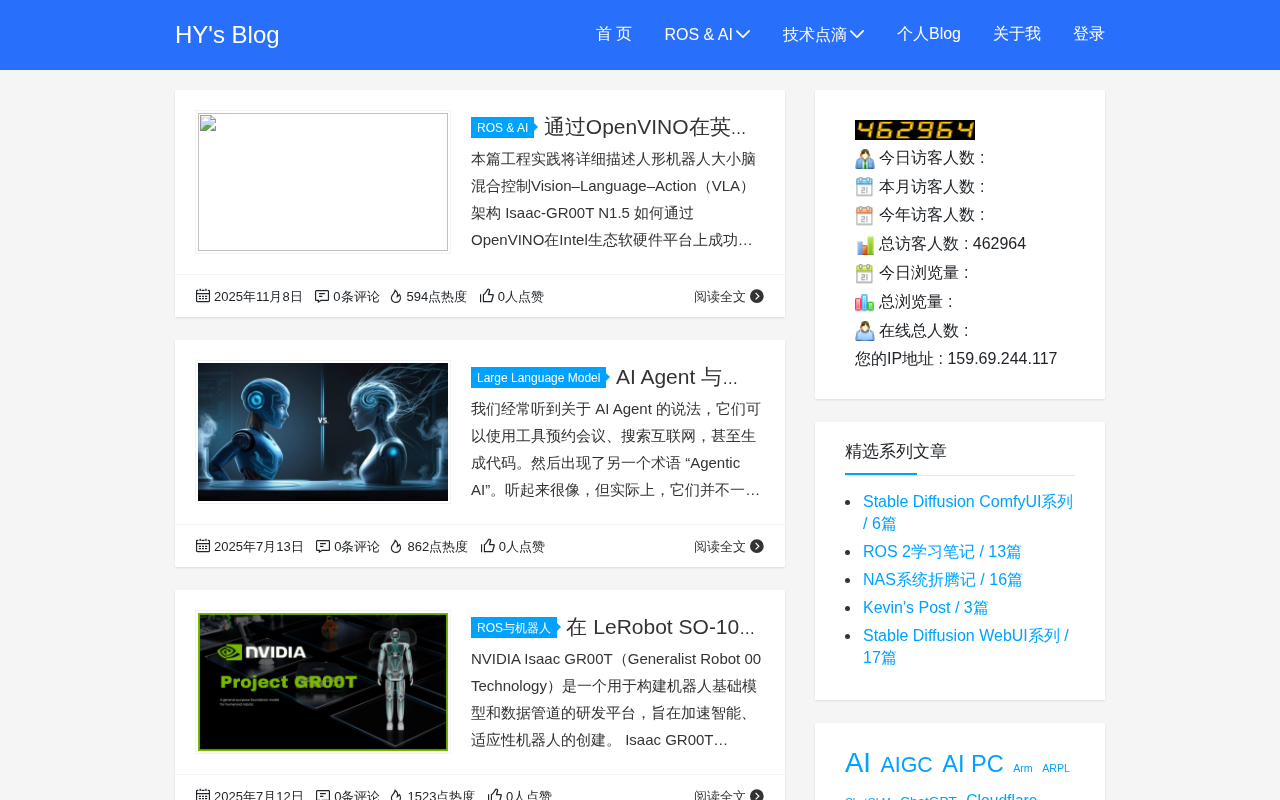Click the date text 2025年7月13日
The height and width of the screenshot is (800, 1280).
259,546
